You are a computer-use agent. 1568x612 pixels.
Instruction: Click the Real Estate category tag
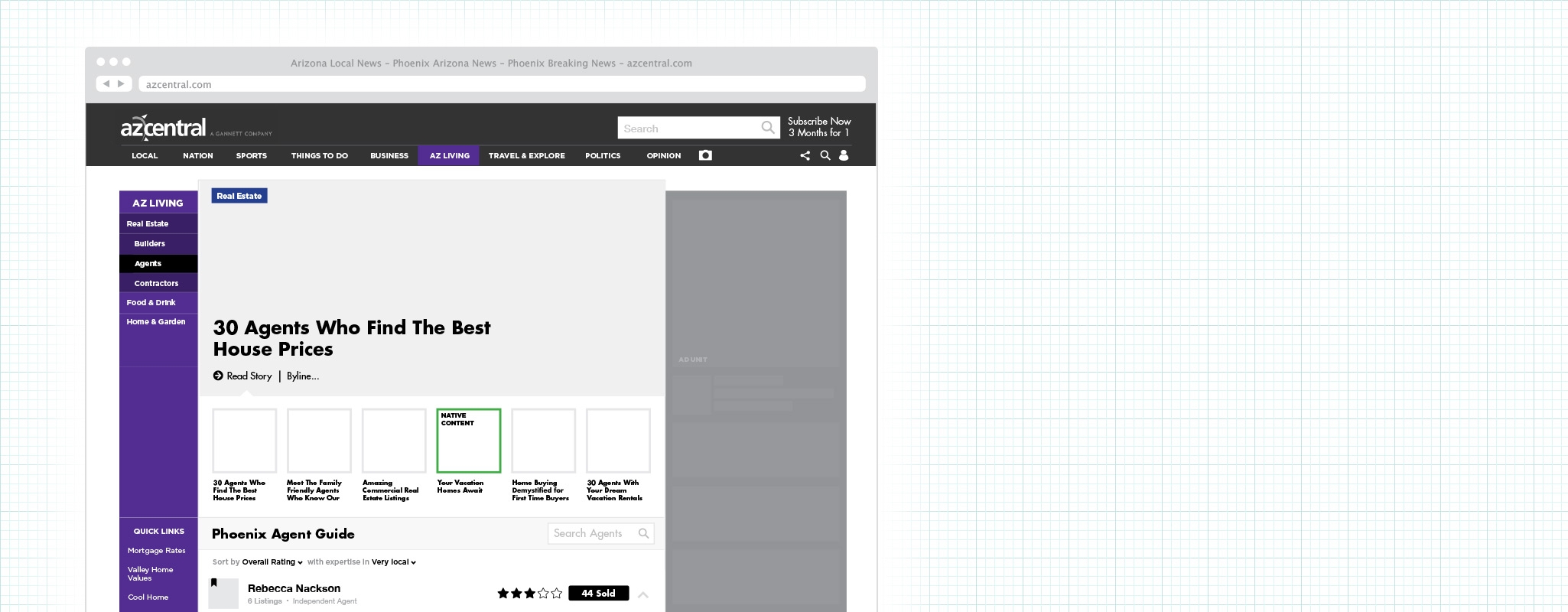(239, 196)
